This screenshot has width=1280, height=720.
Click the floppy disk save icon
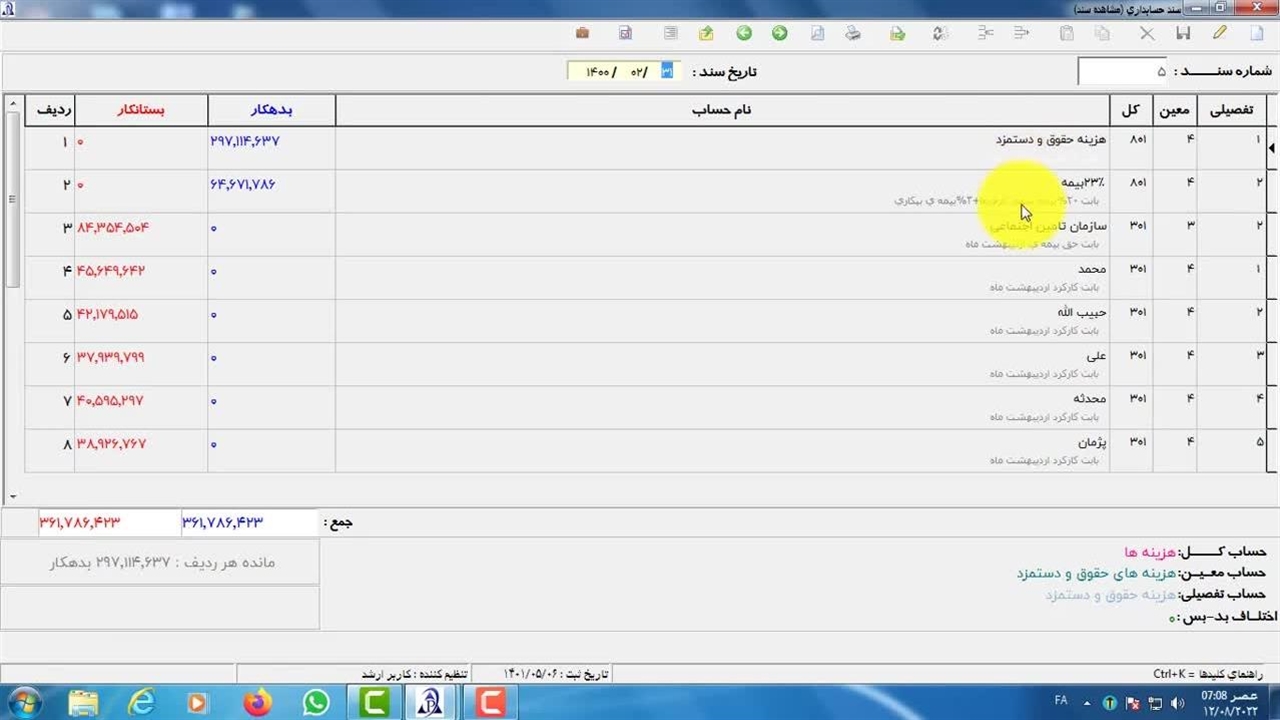point(1183,33)
